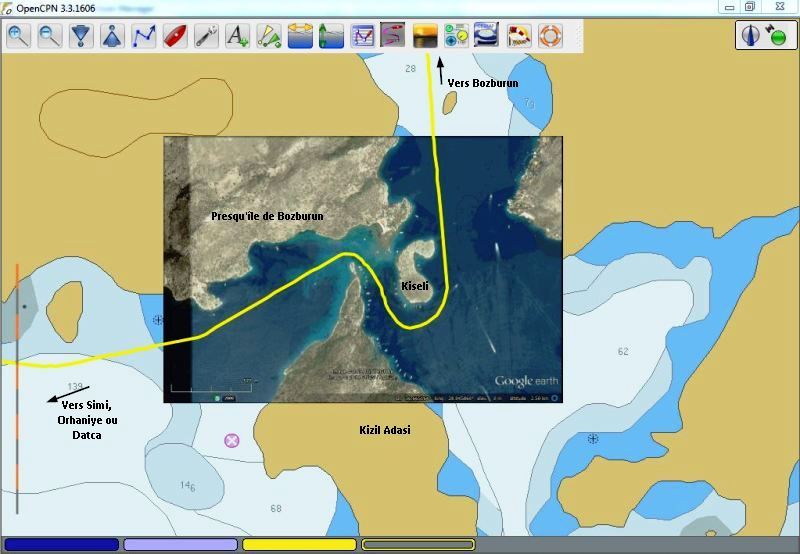Viewport: 800px width, 554px height.
Task: Restore down the OpenCPN window
Action: (750, 7)
